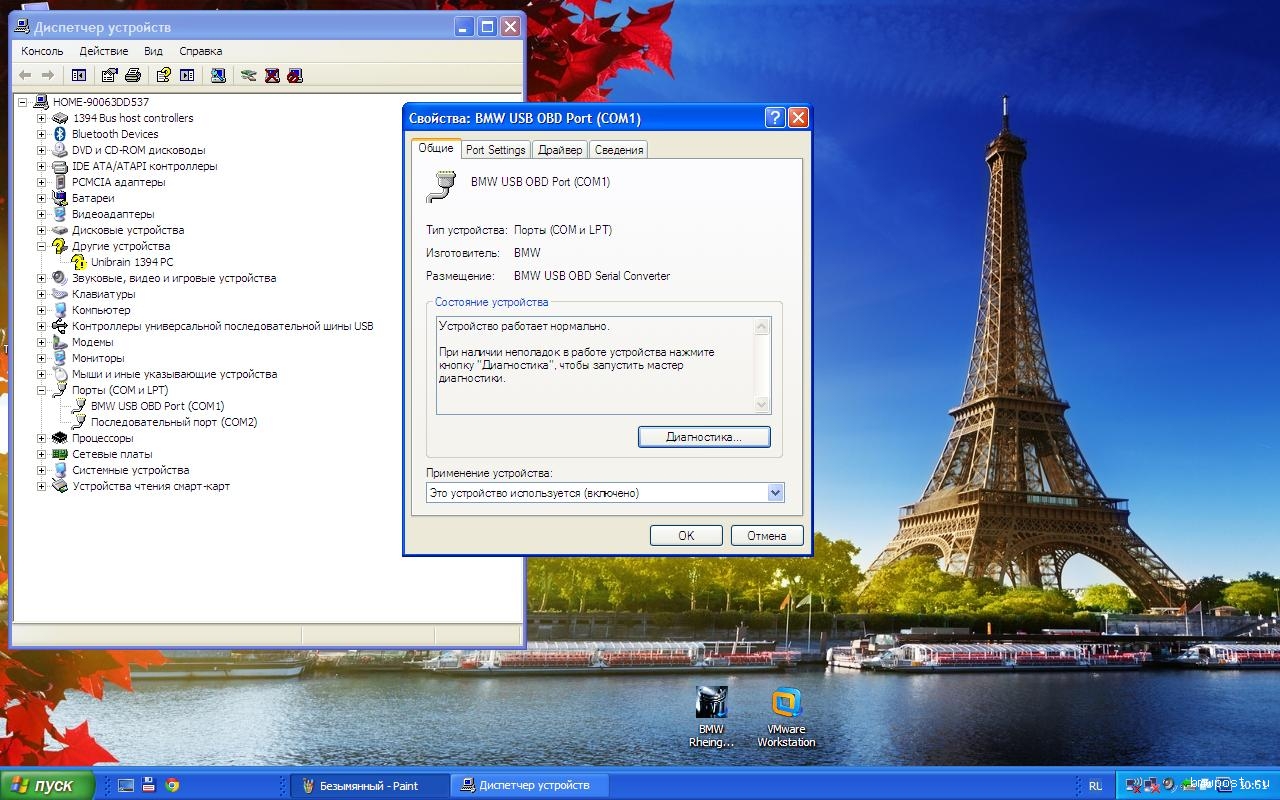Open BMW Rheingold desktop shortcut
Image resolution: width=1280 pixels, height=800 pixels.
point(711,717)
